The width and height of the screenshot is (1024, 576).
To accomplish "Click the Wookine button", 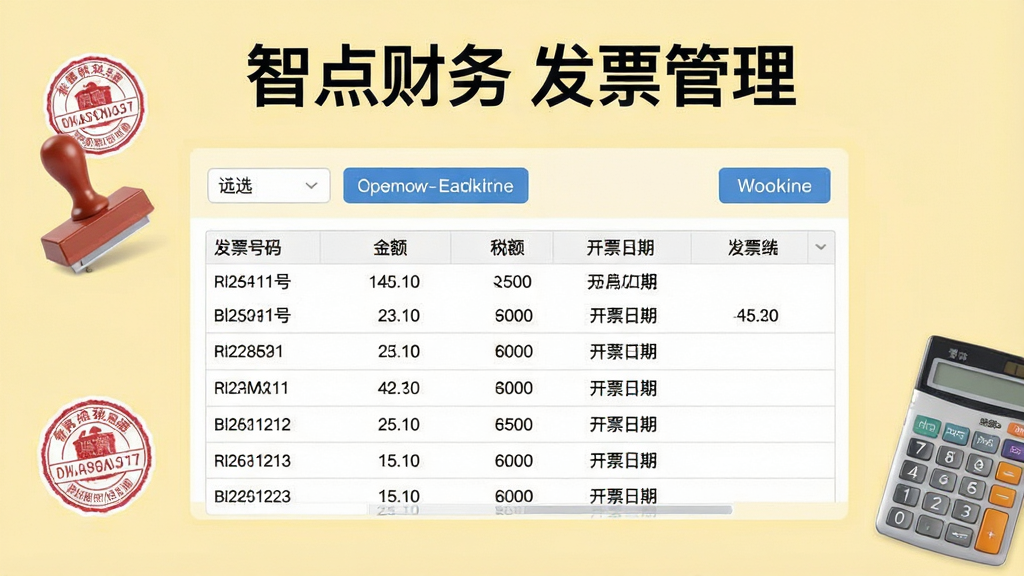I will (775, 185).
